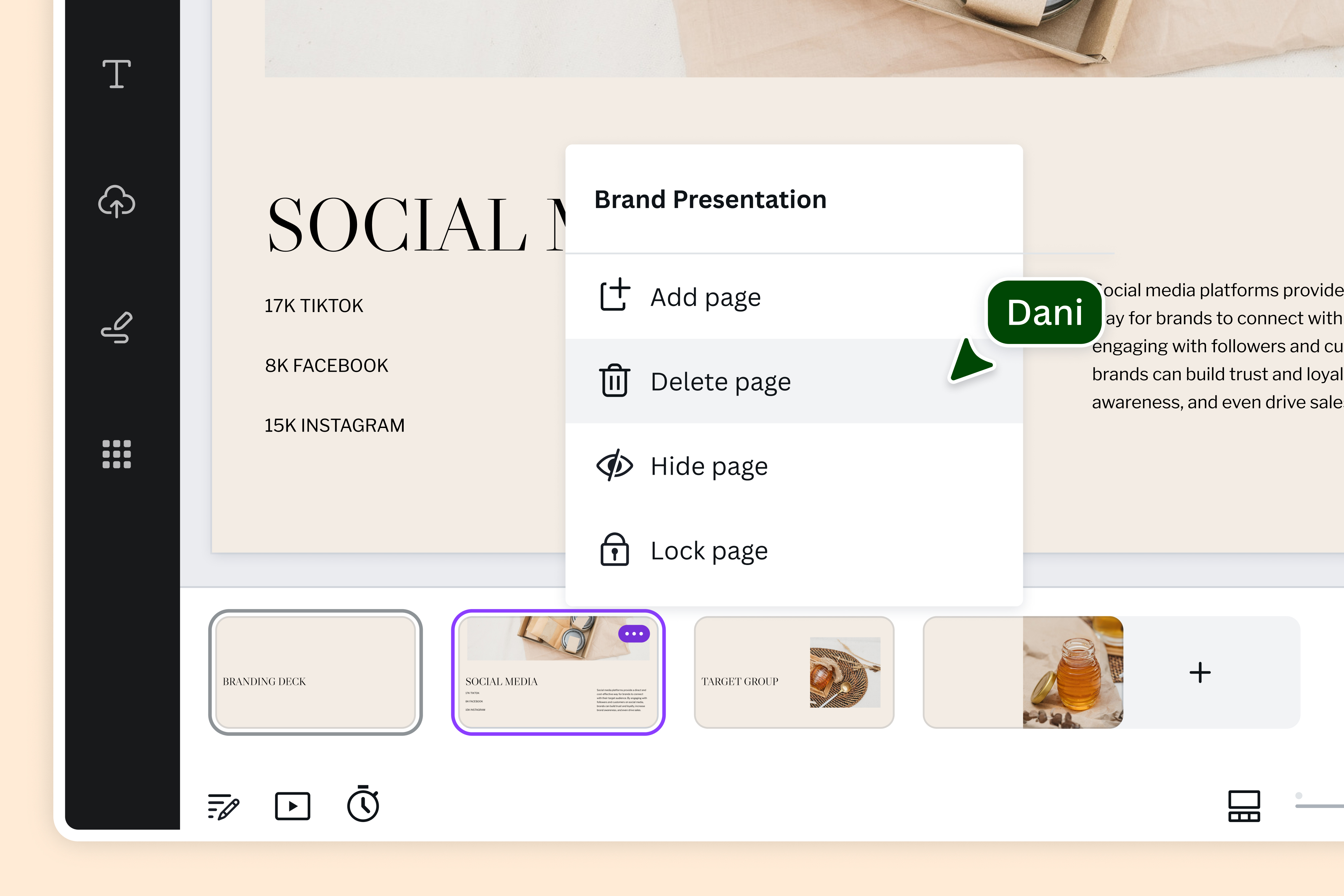Select the Text tool in the sidebar
Viewport: 1344px width, 896px height.
pyautogui.click(x=116, y=74)
